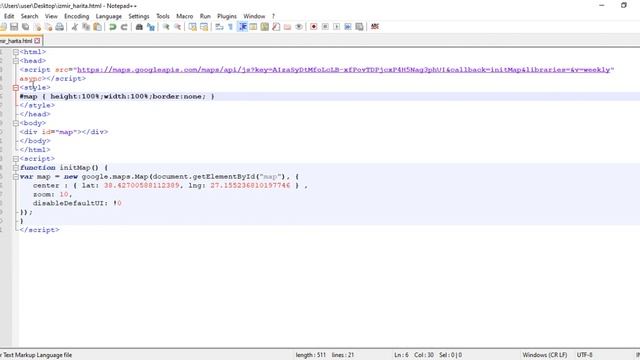Open the Tools menu

pyautogui.click(x=162, y=16)
